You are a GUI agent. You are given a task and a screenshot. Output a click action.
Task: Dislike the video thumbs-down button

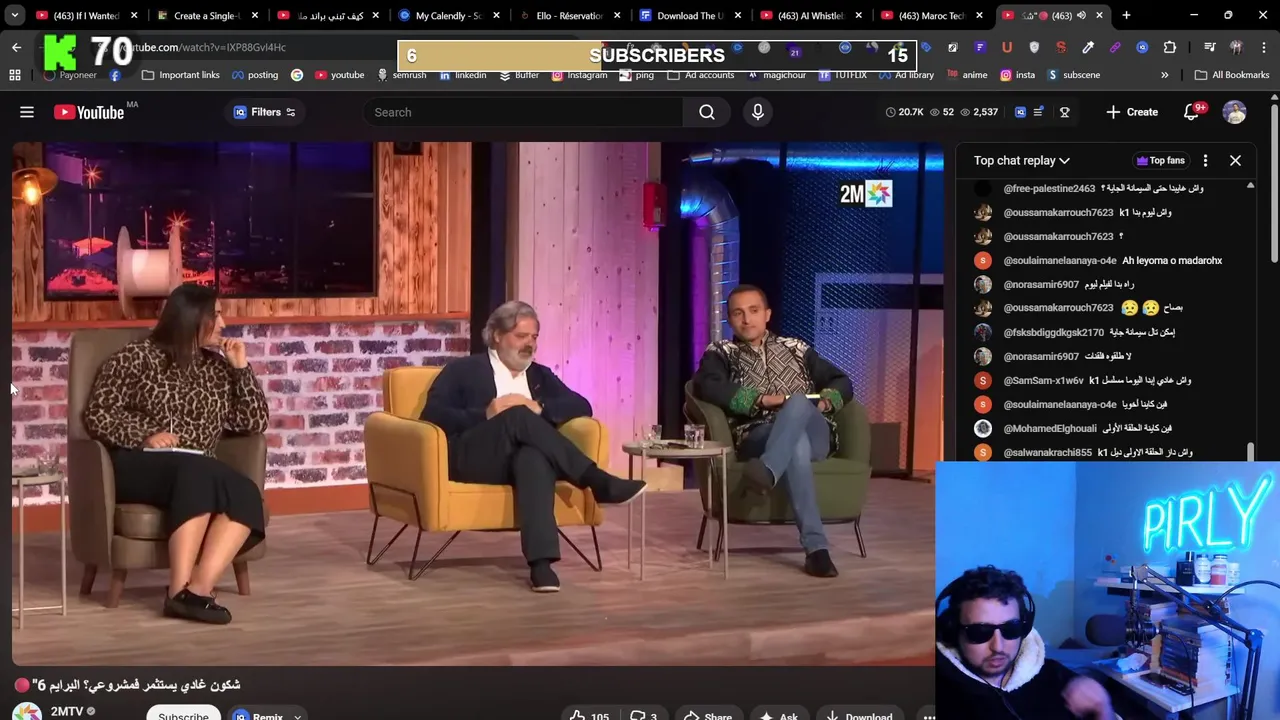pos(643,716)
